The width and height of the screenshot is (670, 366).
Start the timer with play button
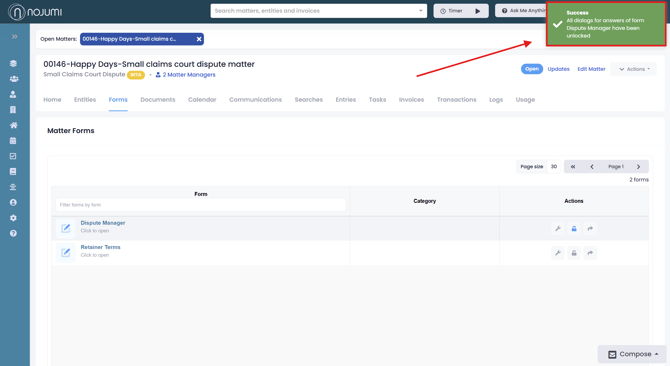pos(478,11)
